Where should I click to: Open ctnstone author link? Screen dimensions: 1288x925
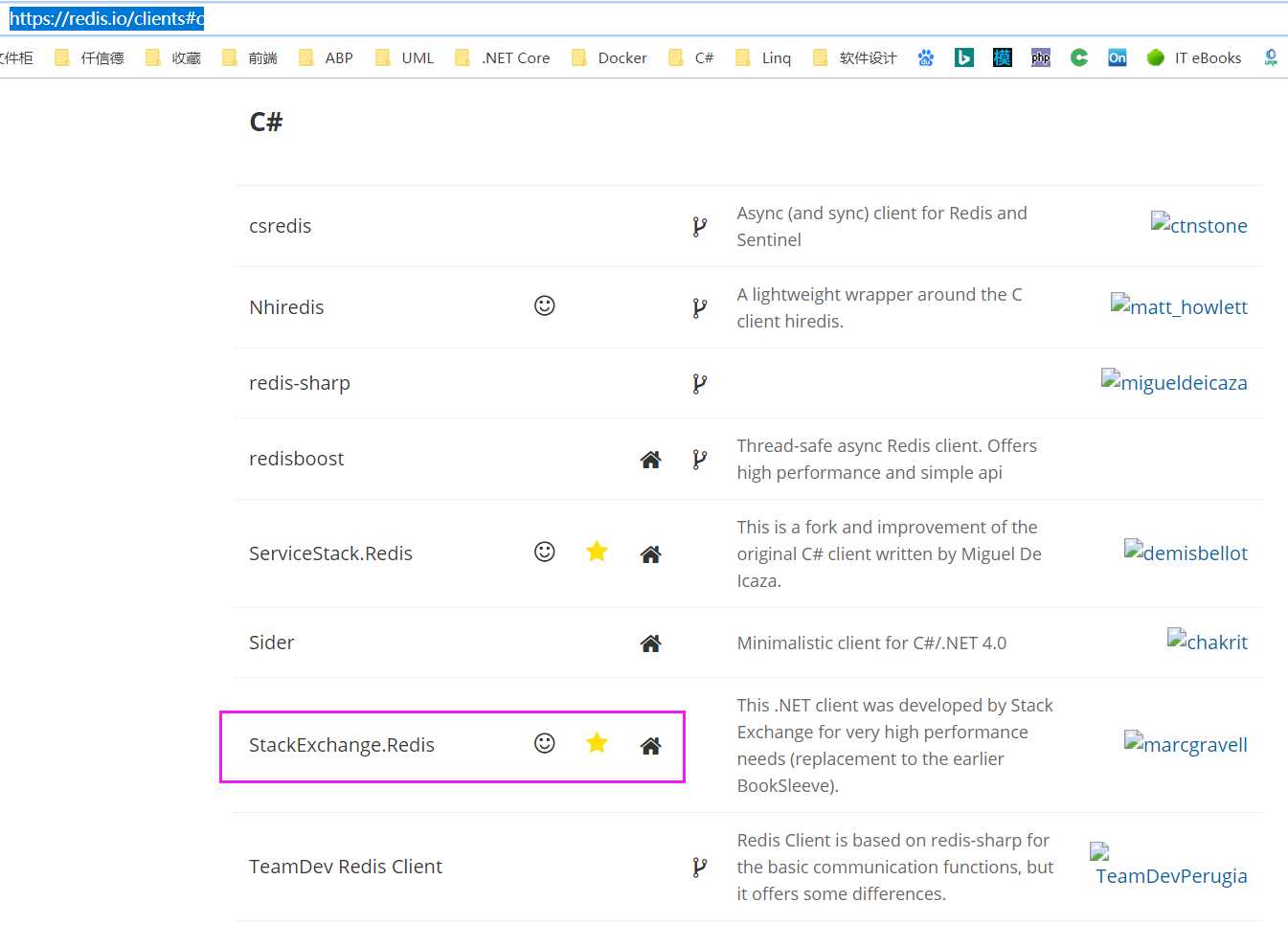(1199, 225)
